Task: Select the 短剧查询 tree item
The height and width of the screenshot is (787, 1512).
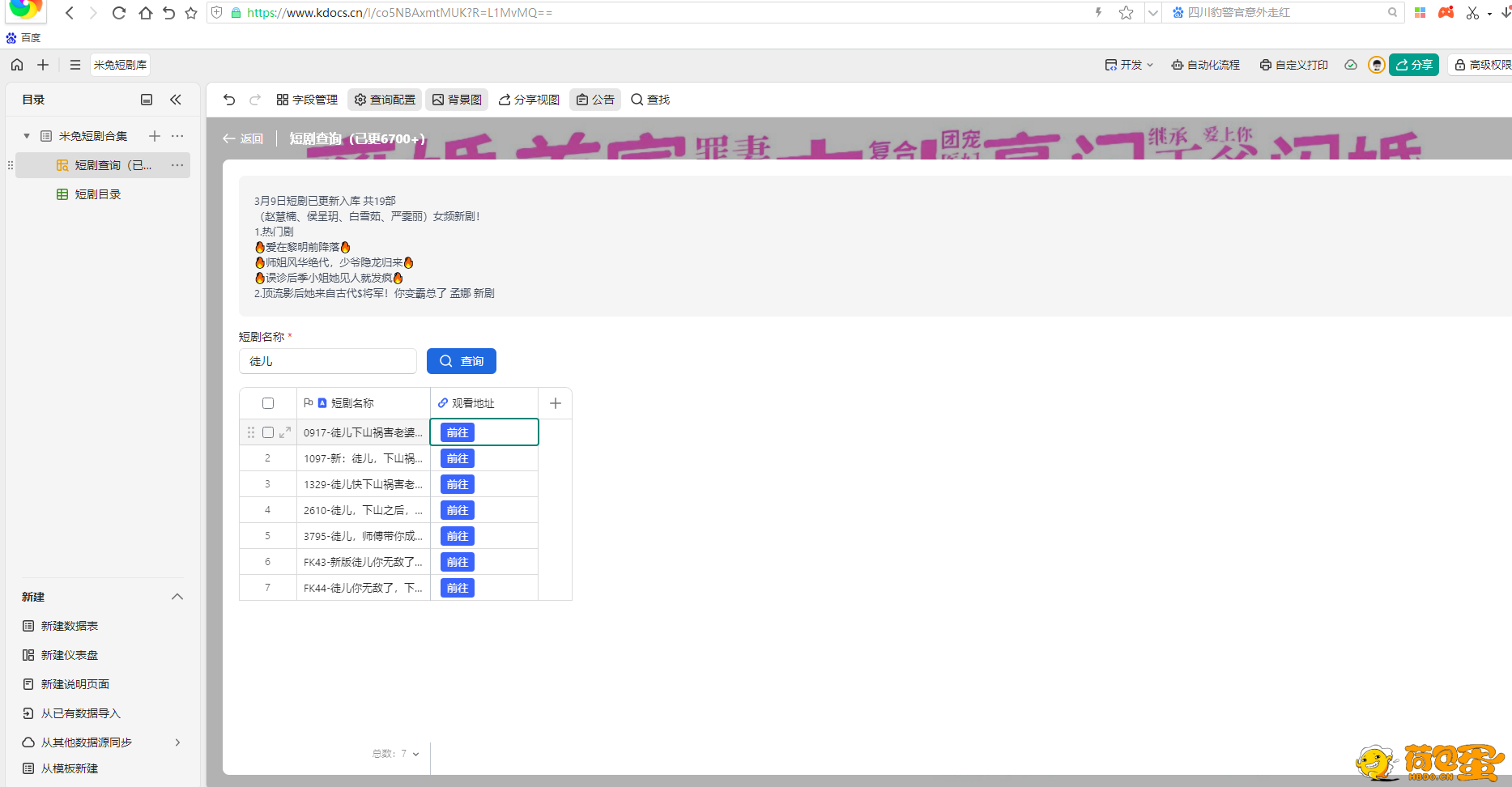Action: click(x=103, y=165)
